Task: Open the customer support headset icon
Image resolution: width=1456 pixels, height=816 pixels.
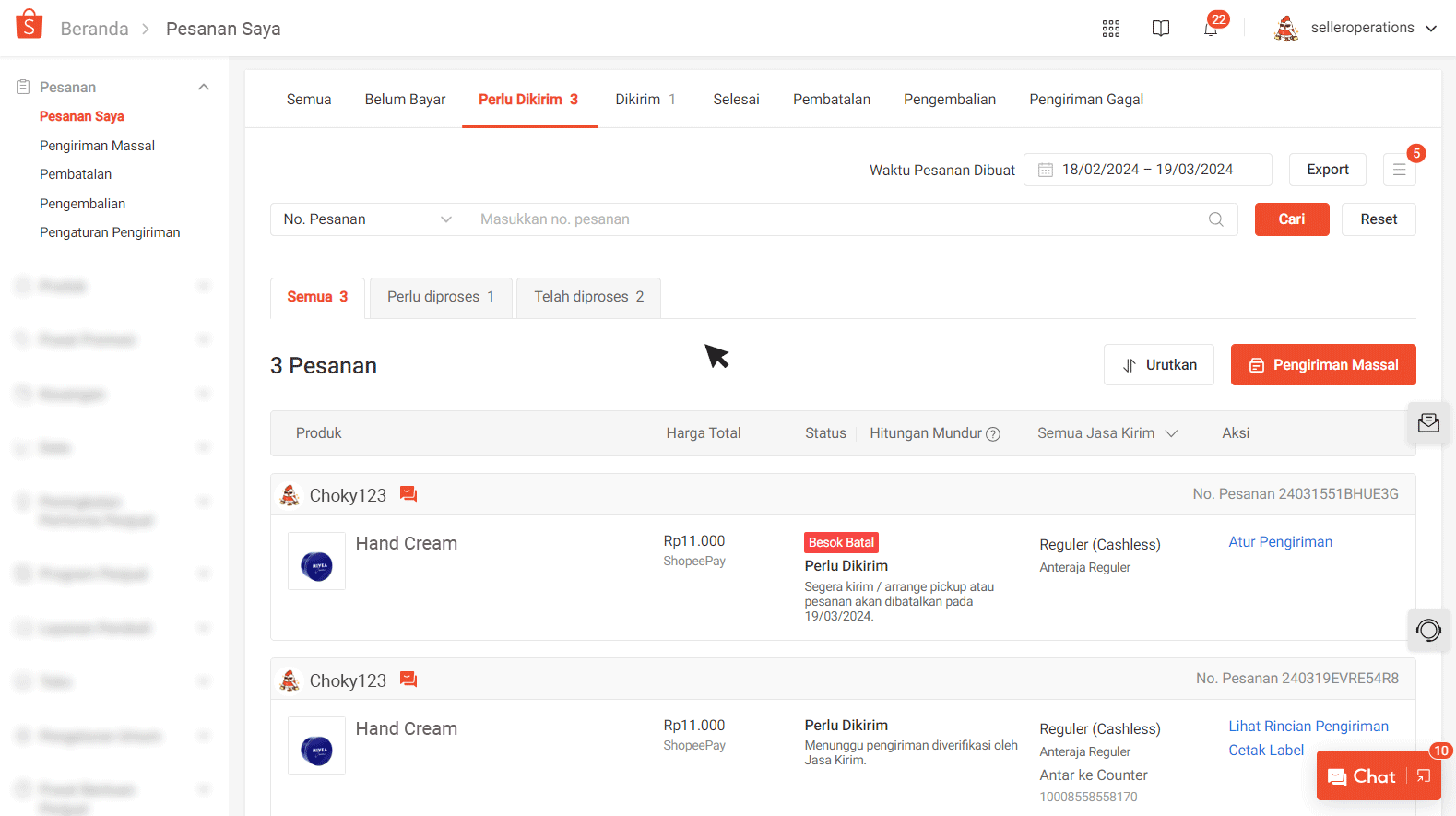Action: point(1429,631)
